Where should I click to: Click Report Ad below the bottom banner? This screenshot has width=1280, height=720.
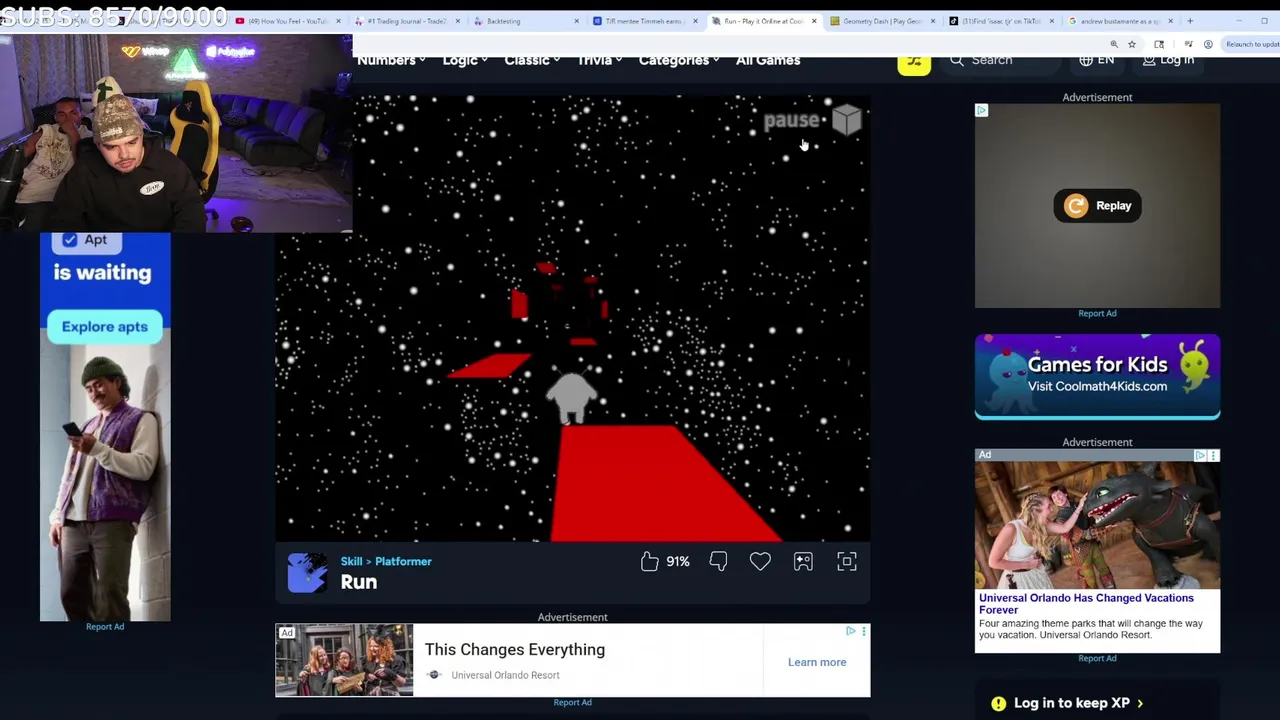pyautogui.click(x=573, y=702)
